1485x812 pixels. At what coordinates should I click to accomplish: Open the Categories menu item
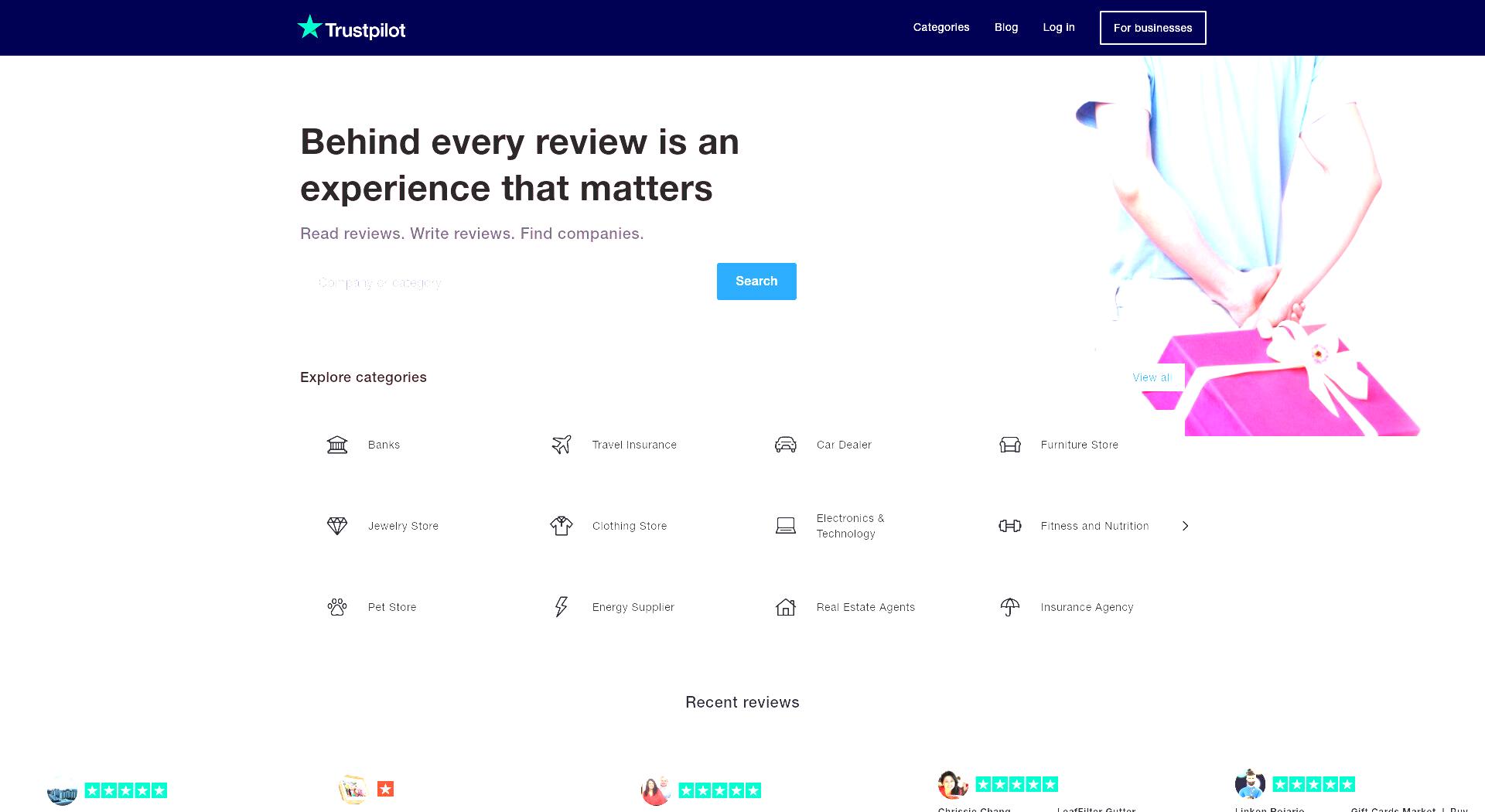point(940,27)
